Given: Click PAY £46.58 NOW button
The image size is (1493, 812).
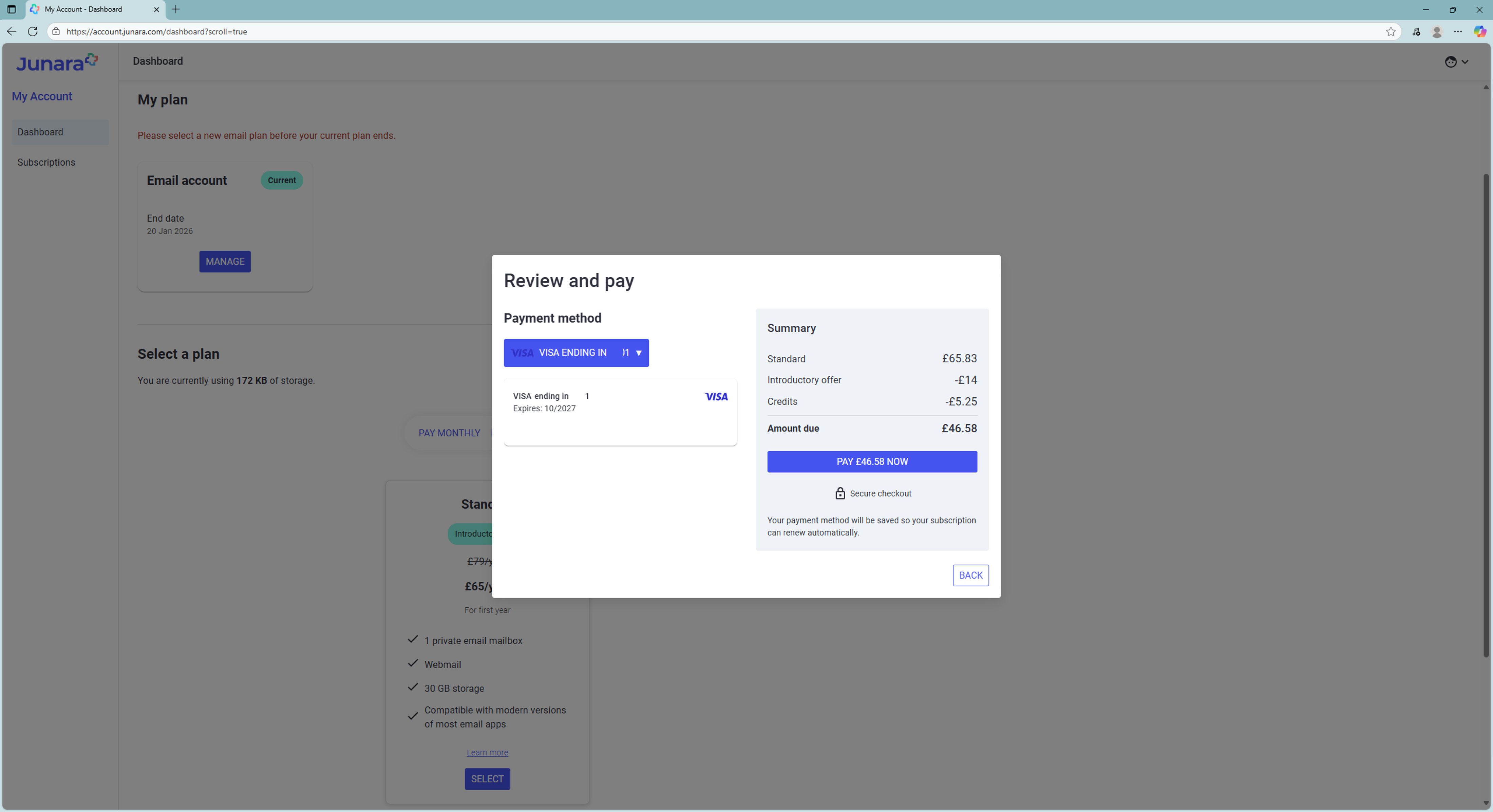Looking at the screenshot, I should (872, 461).
